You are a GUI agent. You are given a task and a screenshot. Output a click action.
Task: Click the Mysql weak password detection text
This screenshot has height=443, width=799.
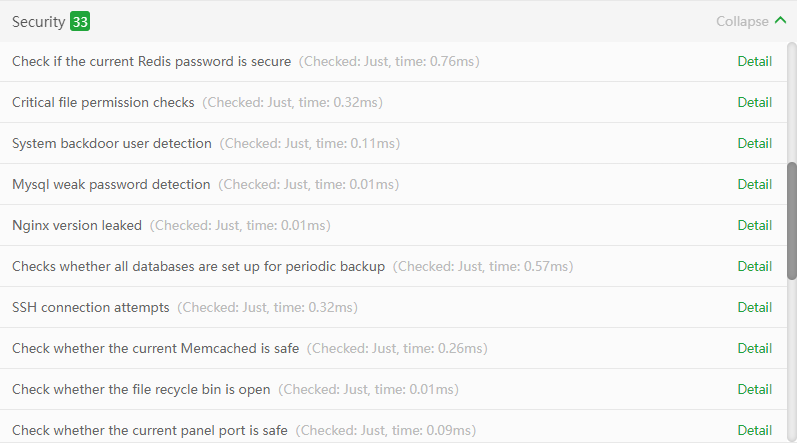(111, 184)
